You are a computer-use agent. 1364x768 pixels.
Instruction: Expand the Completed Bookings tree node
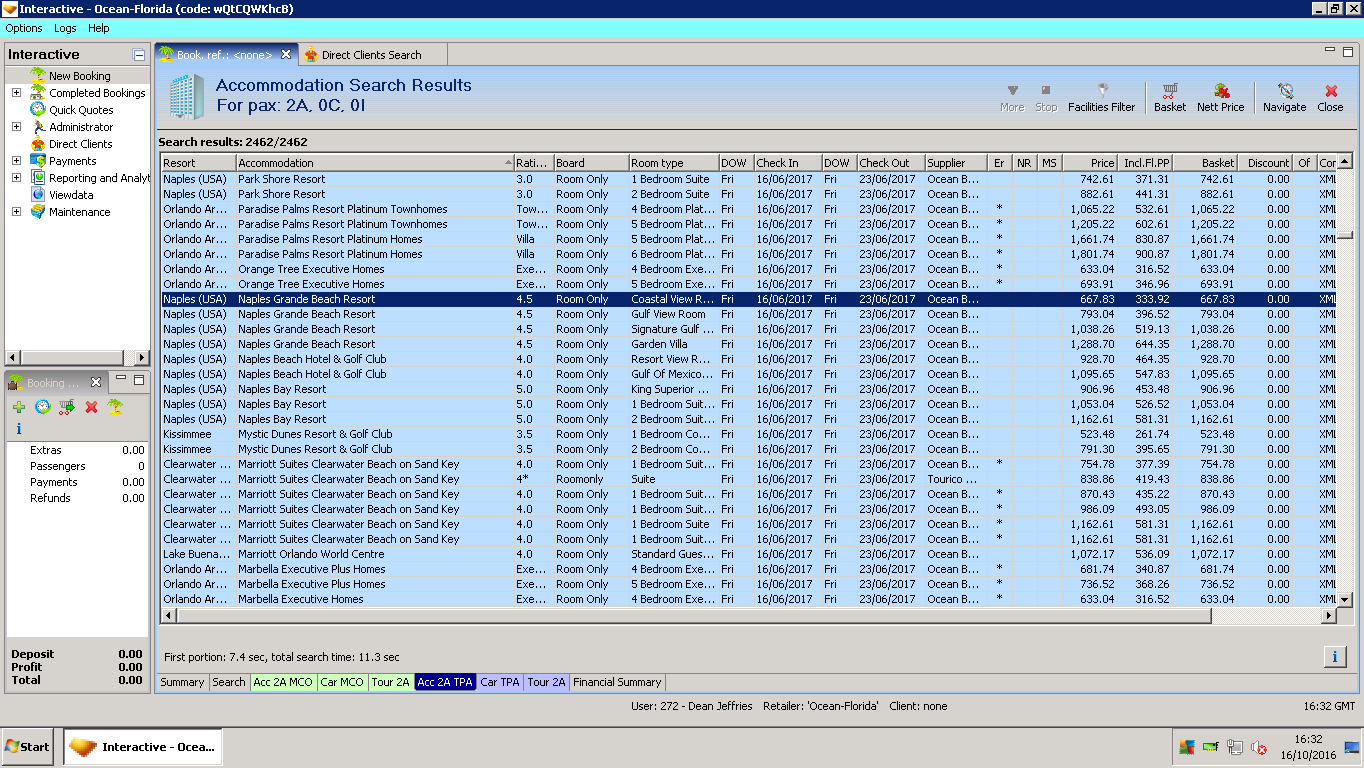16,93
